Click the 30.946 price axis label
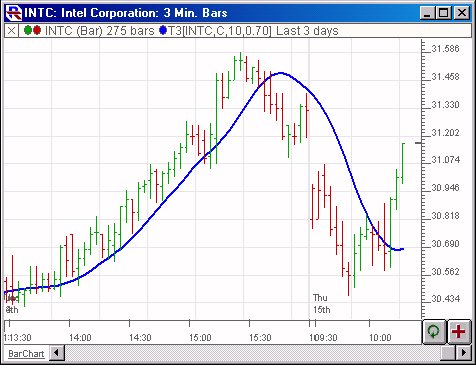Viewport: 476px width, 365px height. point(445,188)
